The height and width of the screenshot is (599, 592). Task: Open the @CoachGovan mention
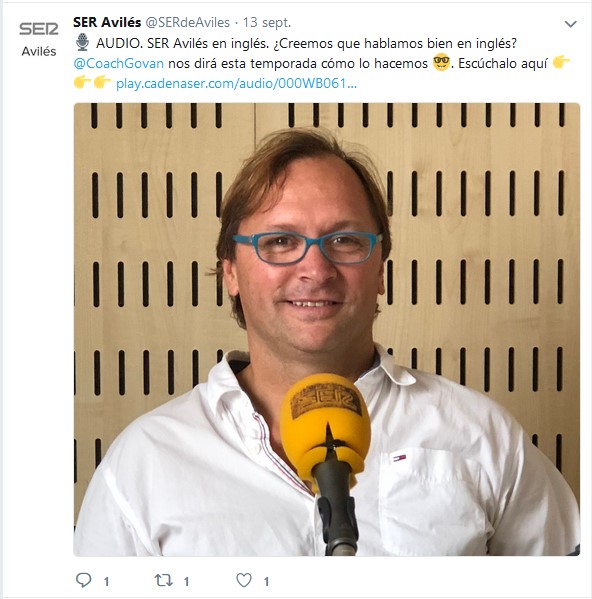(x=118, y=63)
